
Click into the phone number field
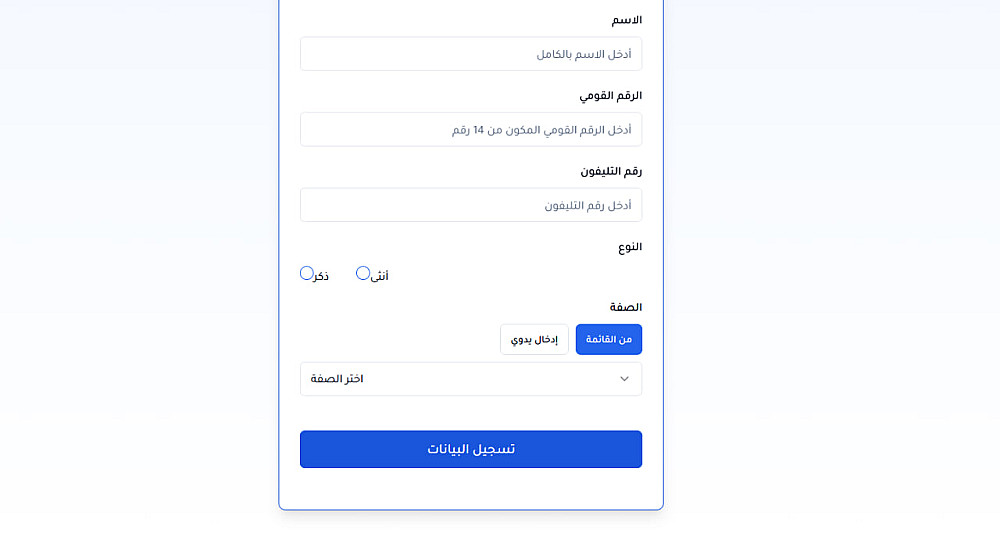pyautogui.click(x=470, y=205)
